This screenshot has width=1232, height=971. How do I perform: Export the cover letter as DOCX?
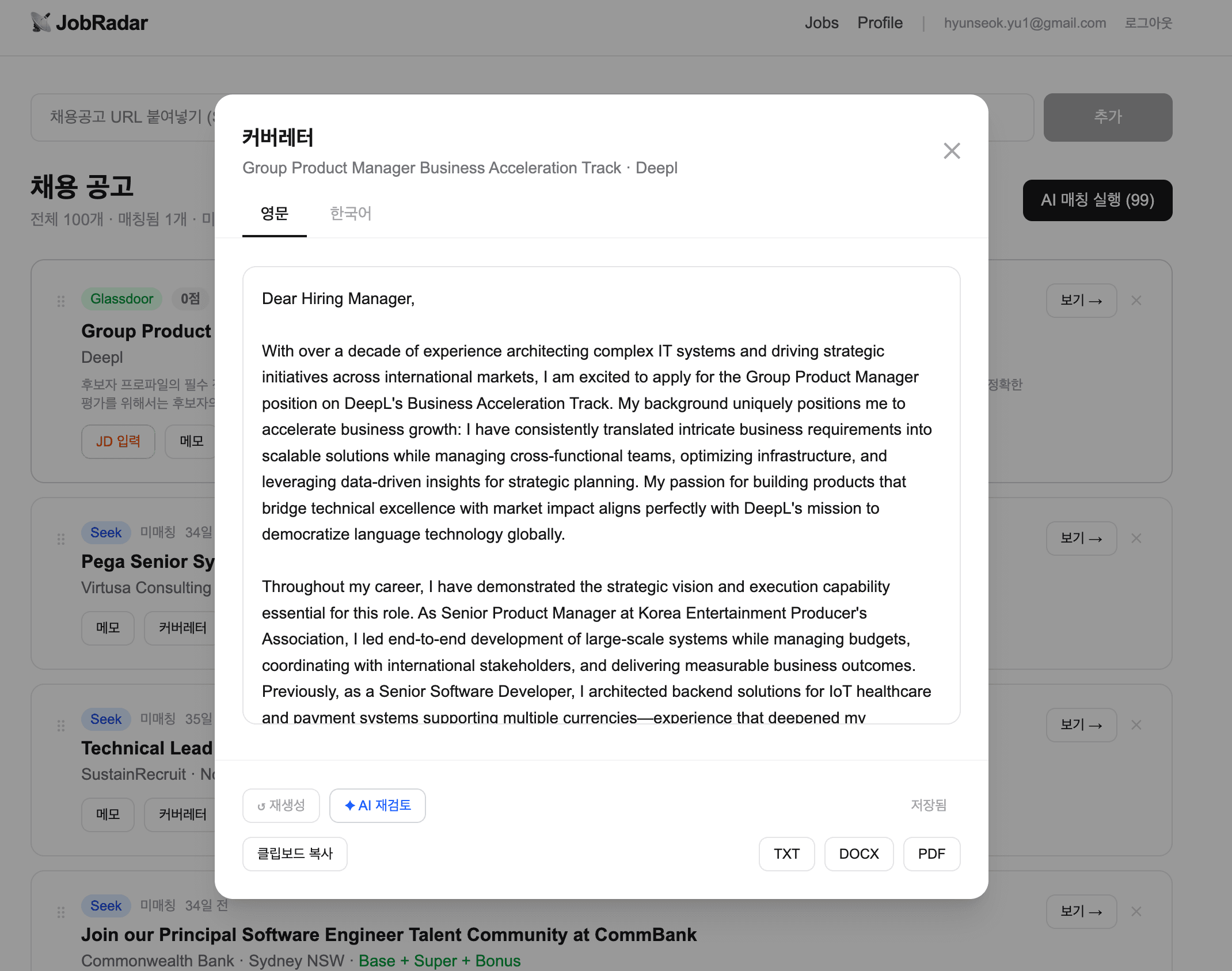pyautogui.click(x=859, y=854)
